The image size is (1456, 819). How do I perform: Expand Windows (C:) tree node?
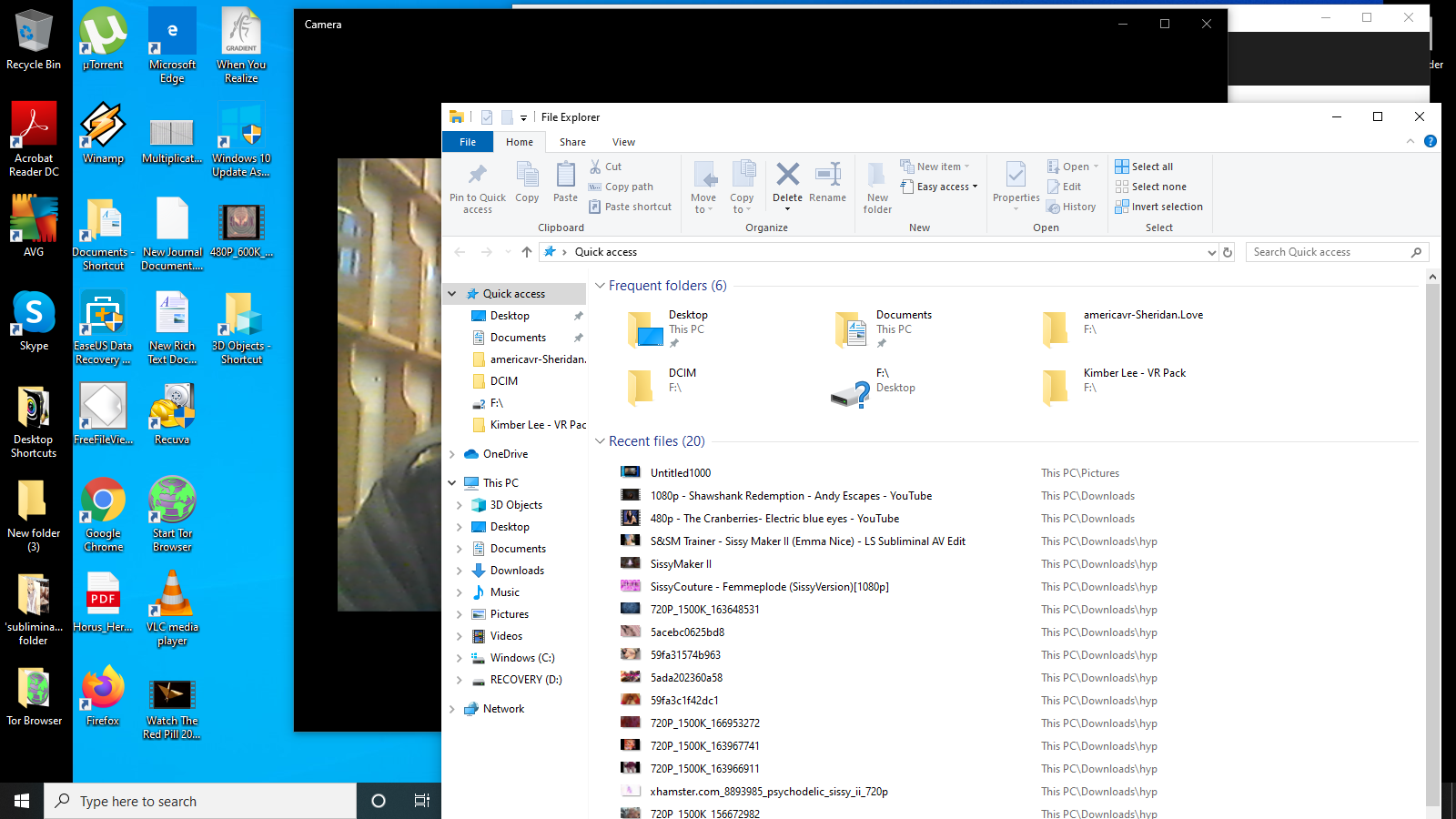[460, 658]
